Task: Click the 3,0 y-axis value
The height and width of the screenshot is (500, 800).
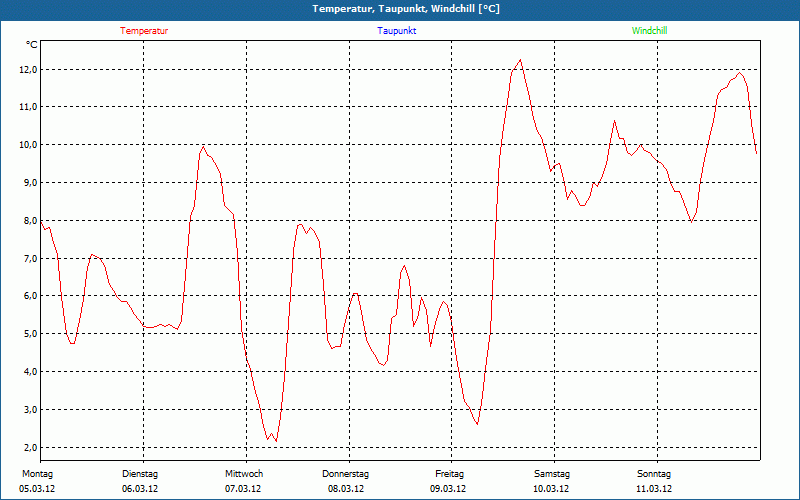Action: click(x=30, y=409)
